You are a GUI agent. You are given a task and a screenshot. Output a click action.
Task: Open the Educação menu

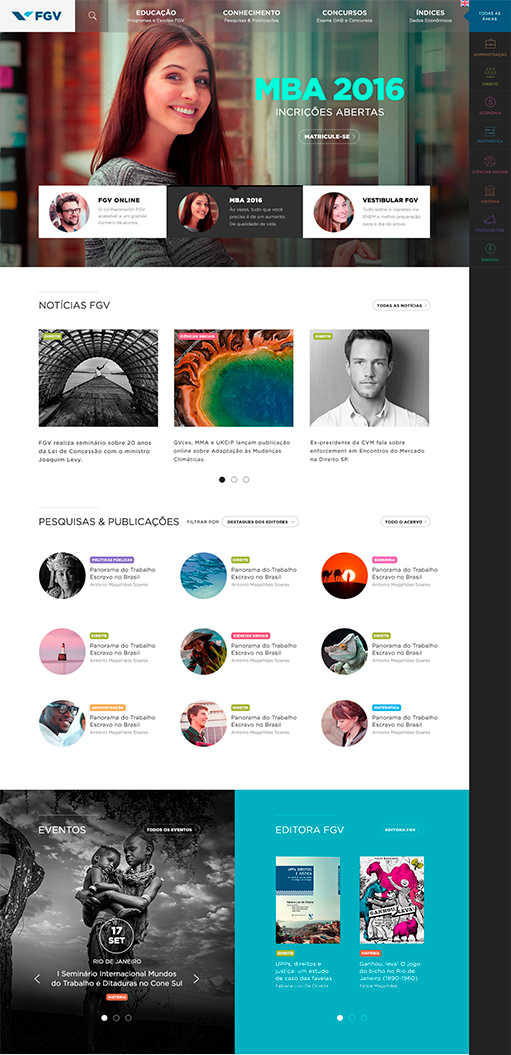click(x=156, y=16)
